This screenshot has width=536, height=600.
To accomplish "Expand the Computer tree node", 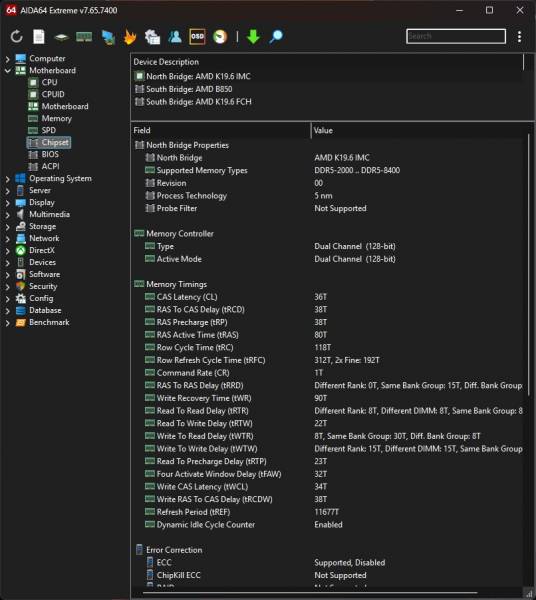I will 7,59.
